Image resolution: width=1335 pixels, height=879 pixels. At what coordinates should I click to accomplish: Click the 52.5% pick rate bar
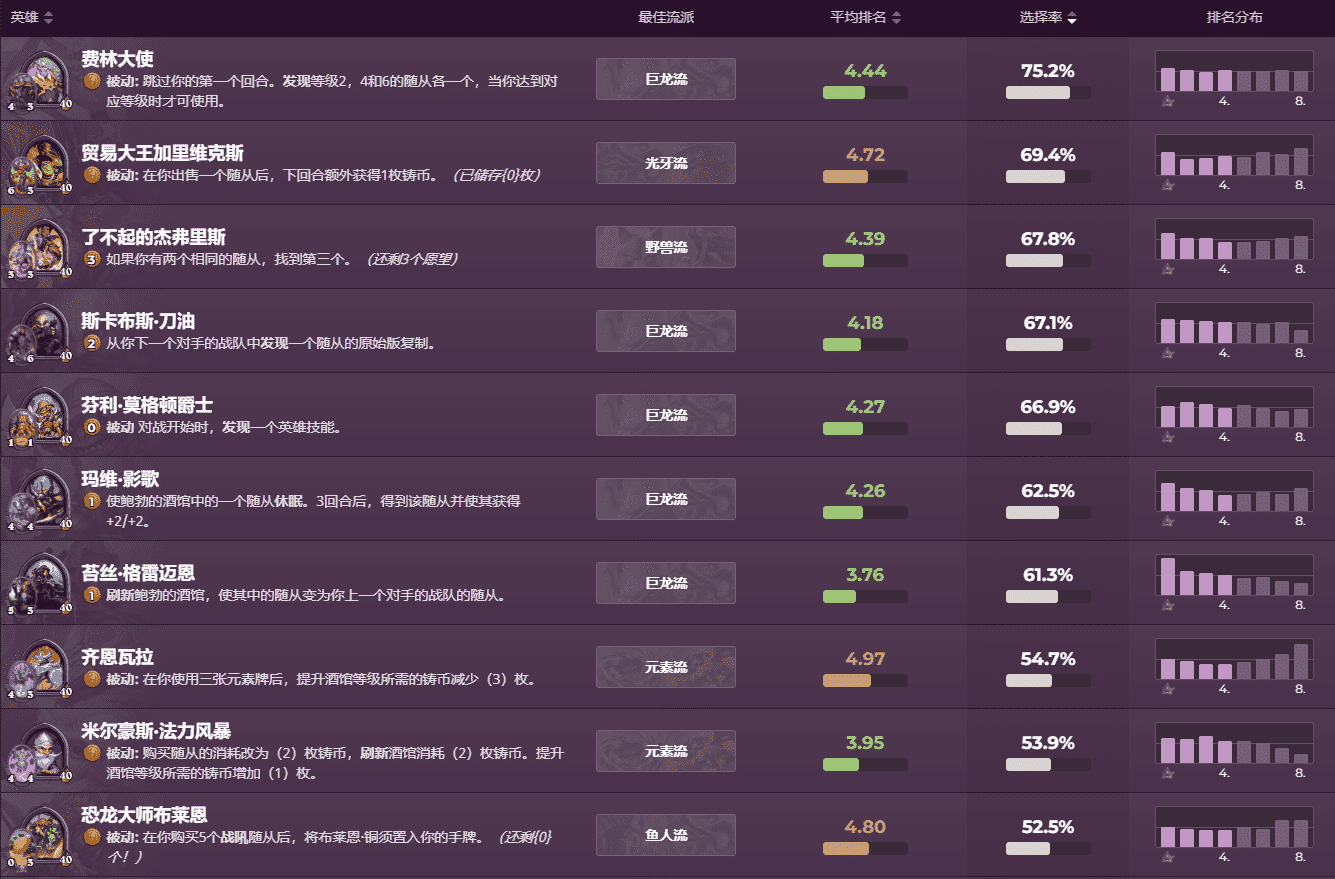(1048, 849)
